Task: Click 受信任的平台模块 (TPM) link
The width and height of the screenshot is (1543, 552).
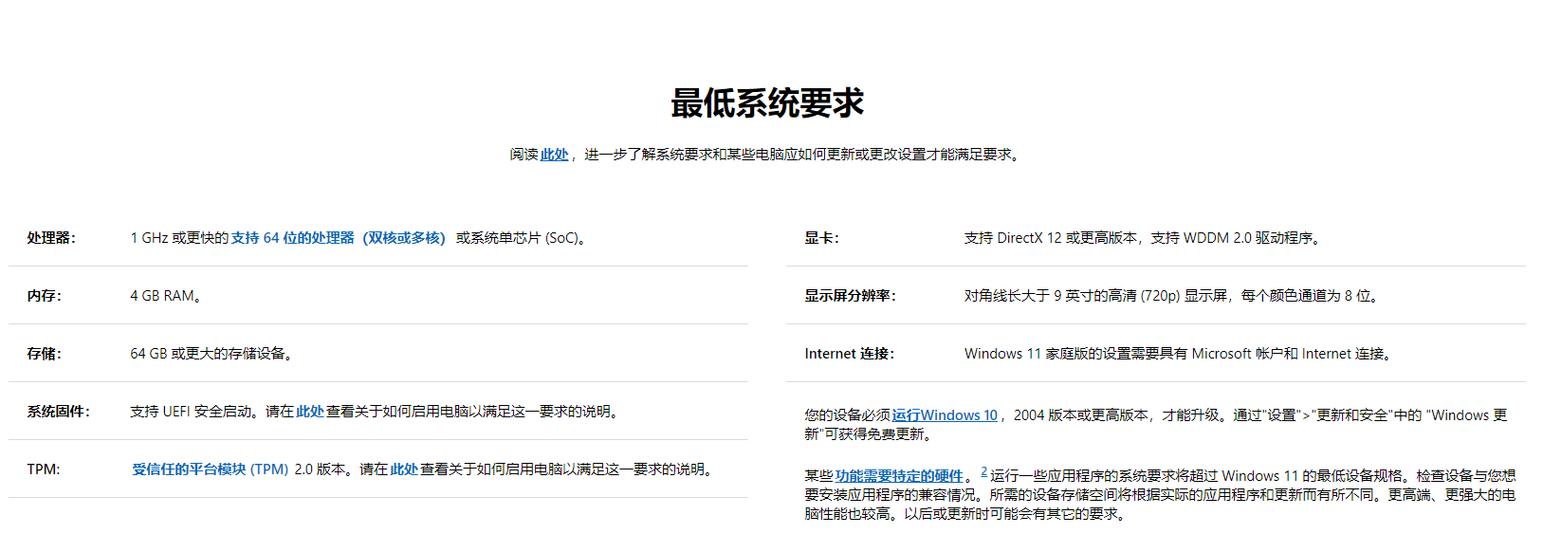Action: (x=210, y=469)
